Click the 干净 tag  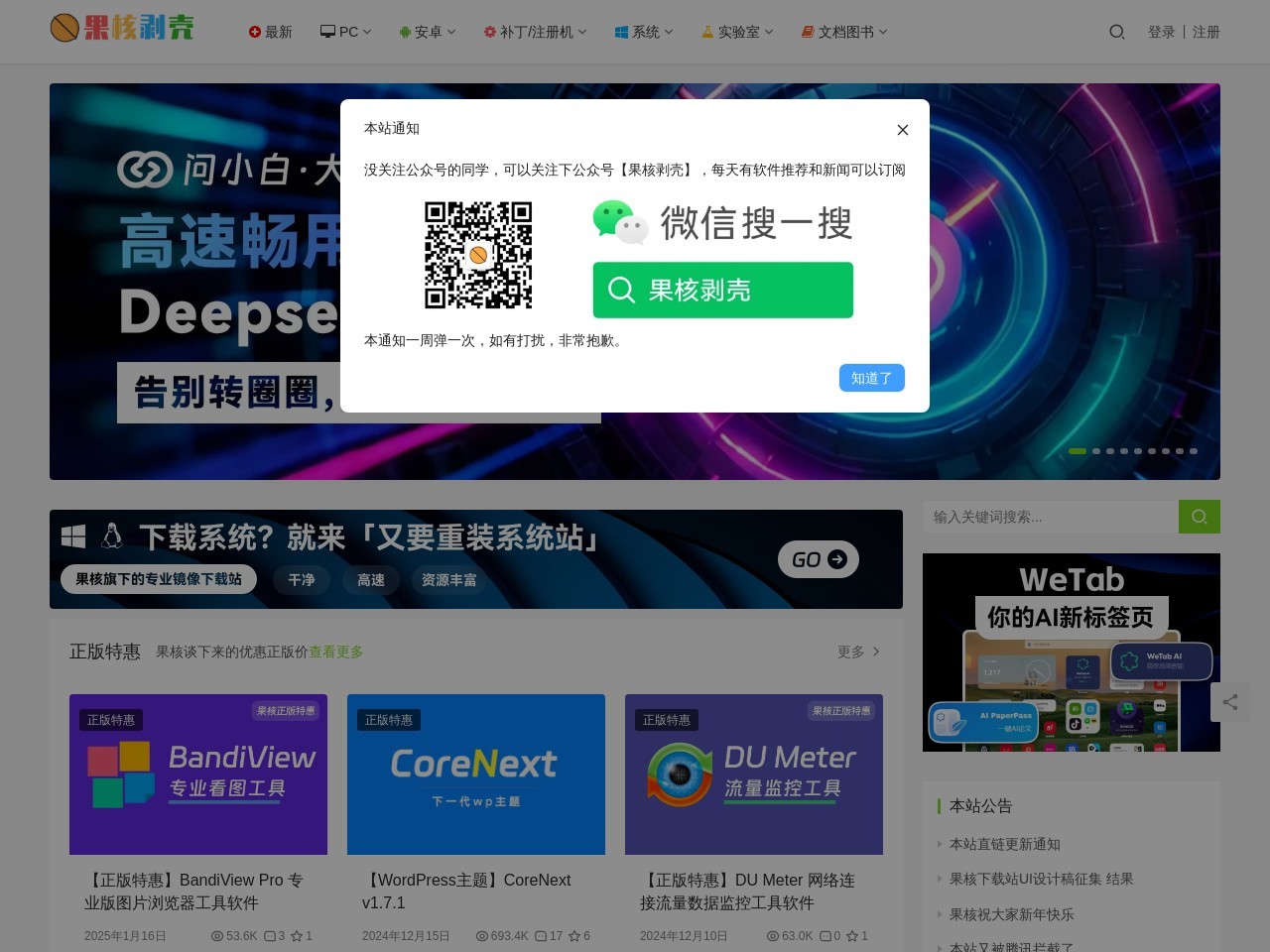pyautogui.click(x=302, y=580)
